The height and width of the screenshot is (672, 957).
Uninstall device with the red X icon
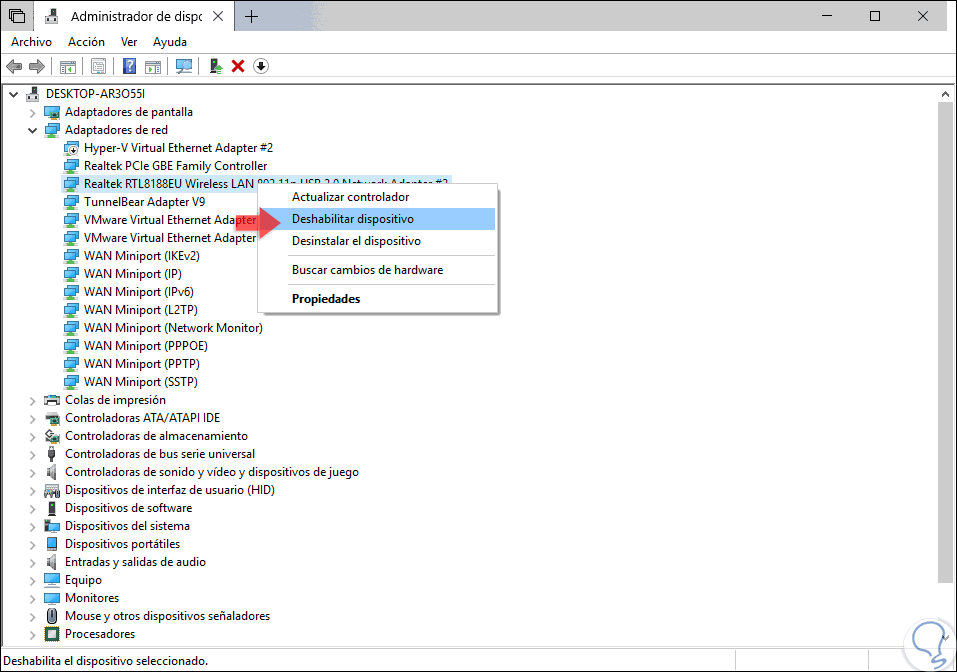point(238,66)
